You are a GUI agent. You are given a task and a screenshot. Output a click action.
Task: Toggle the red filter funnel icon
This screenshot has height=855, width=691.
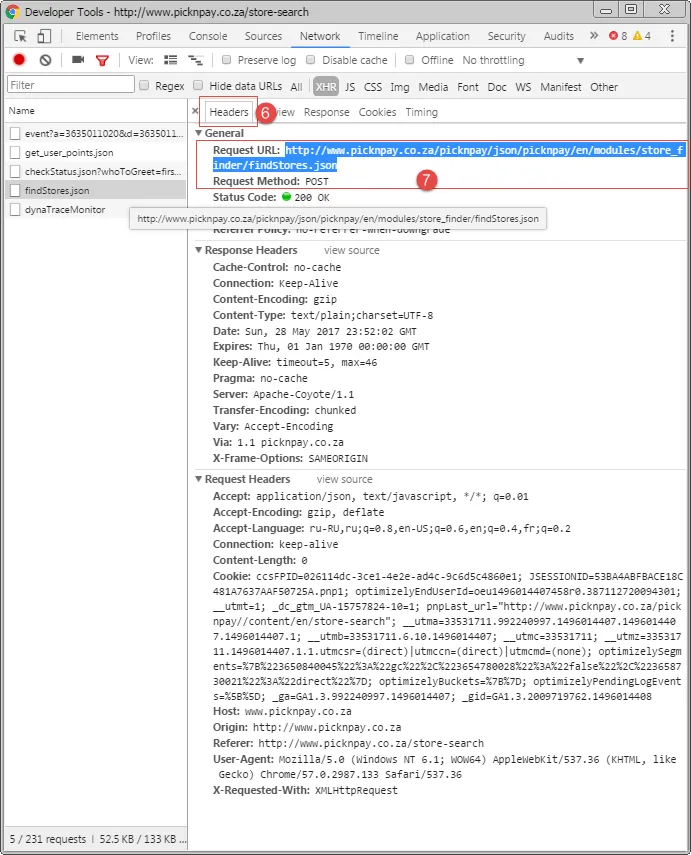[102, 60]
